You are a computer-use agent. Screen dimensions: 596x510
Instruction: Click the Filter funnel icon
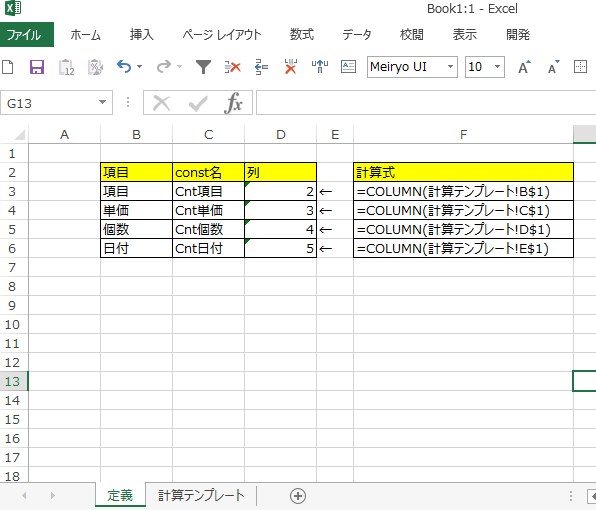(203, 67)
